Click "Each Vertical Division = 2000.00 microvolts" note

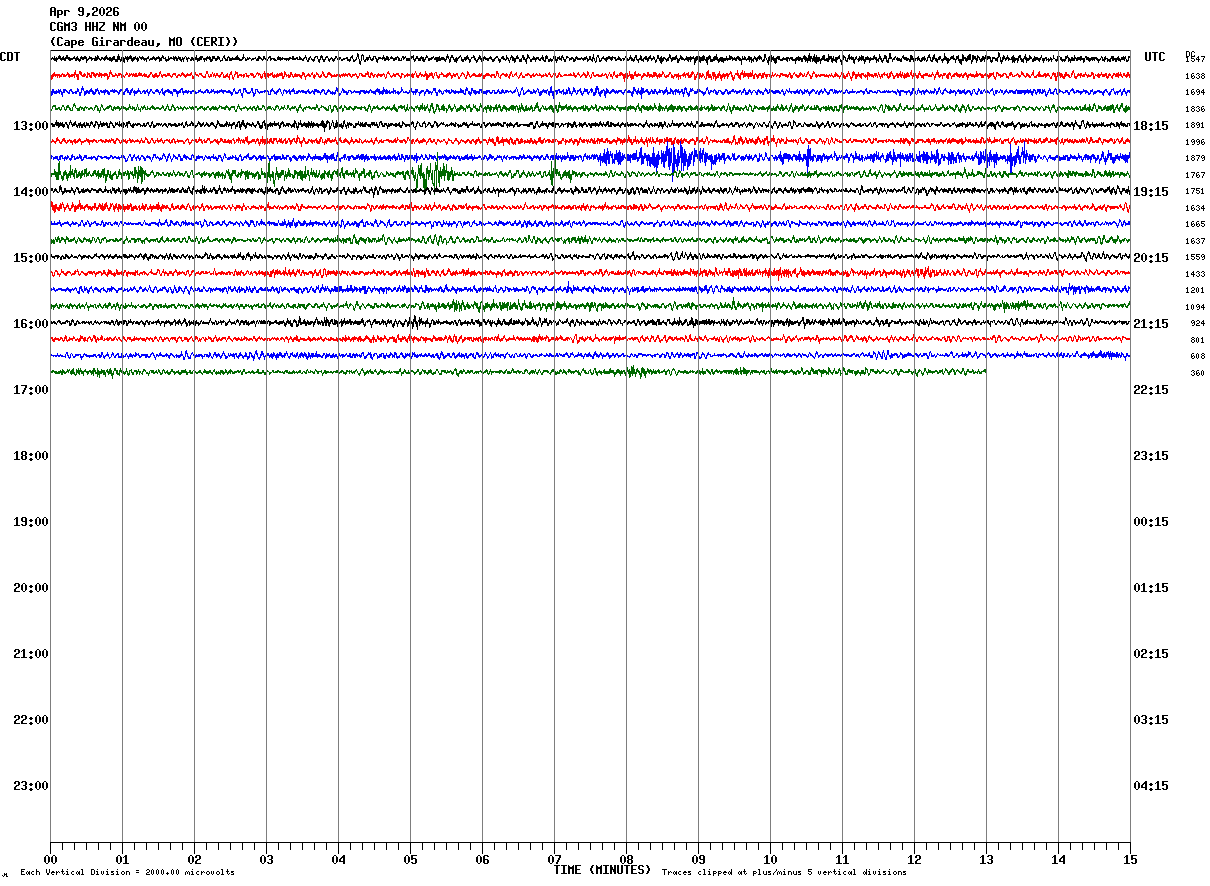click(127, 873)
